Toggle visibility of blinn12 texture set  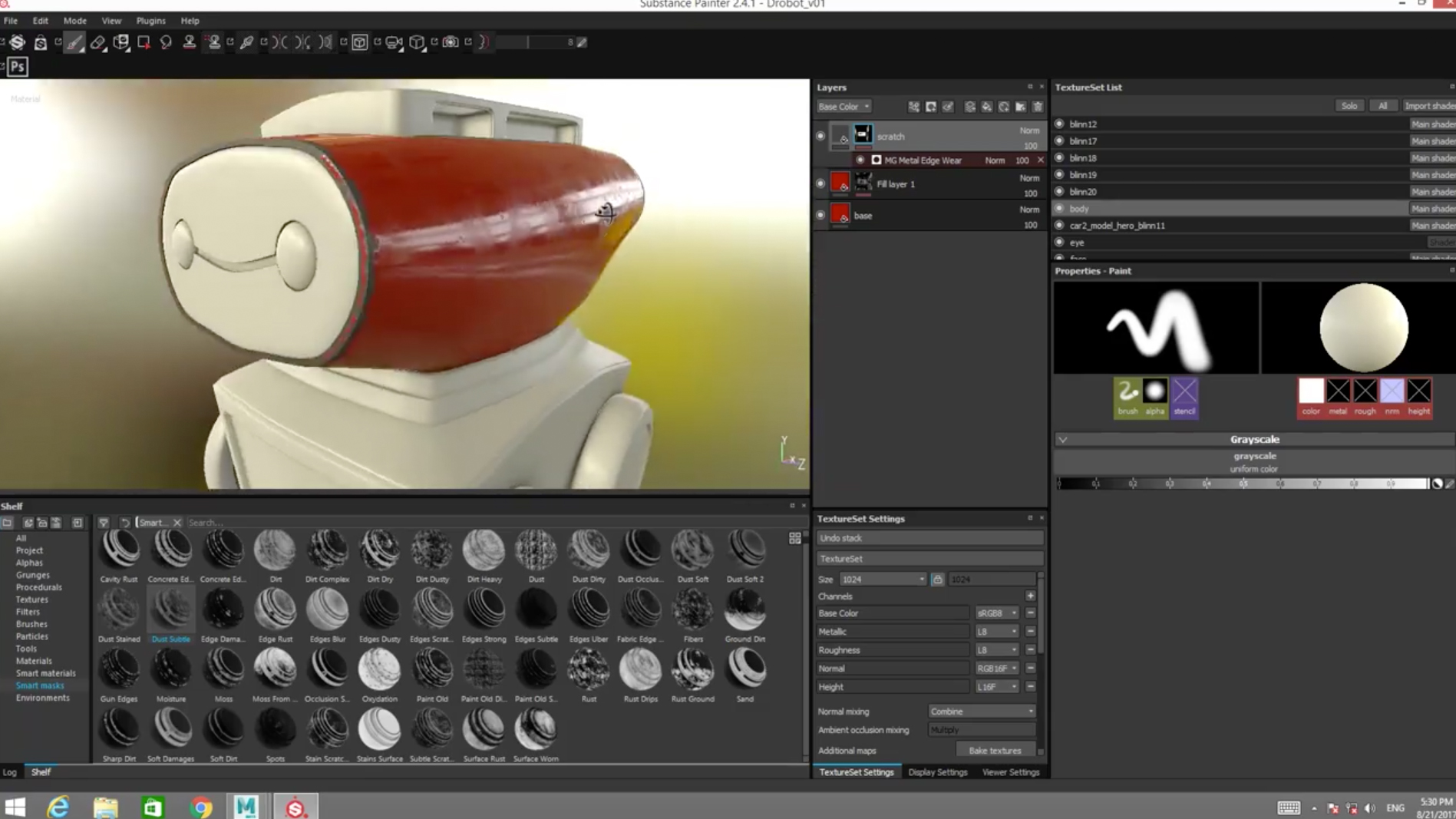(x=1059, y=124)
